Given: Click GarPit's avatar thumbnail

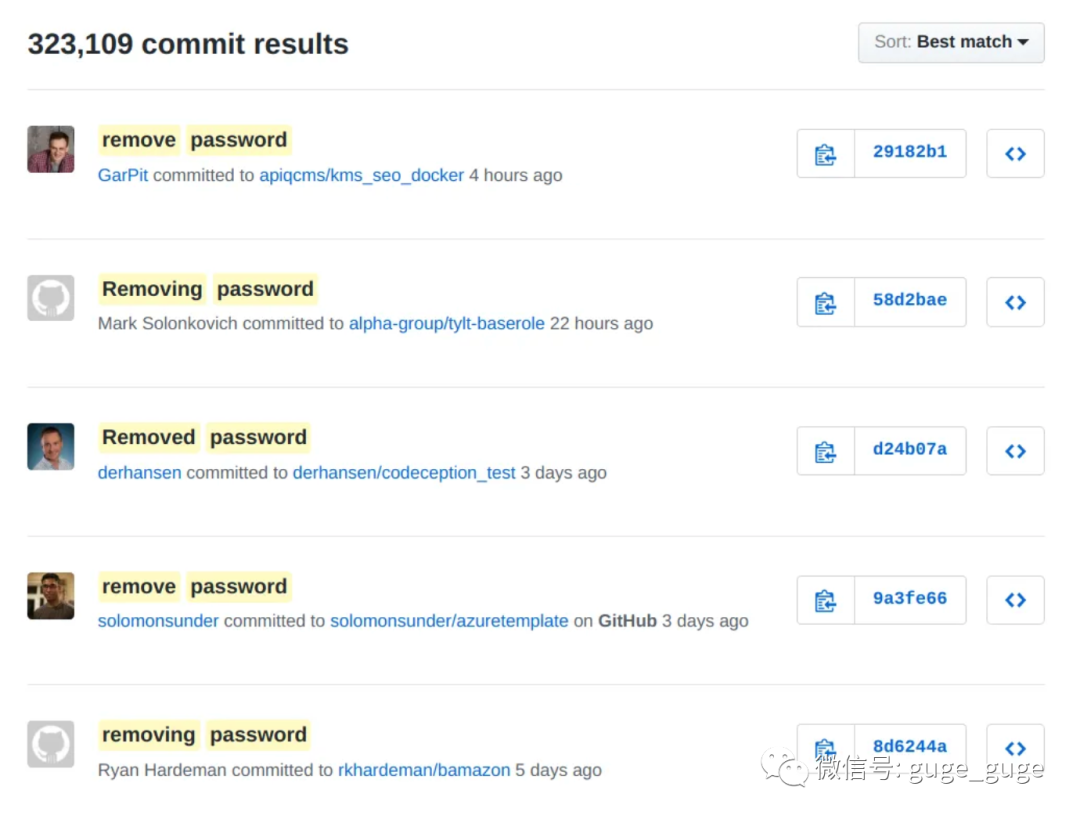Looking at the screenshot, I should click(51, 149).
